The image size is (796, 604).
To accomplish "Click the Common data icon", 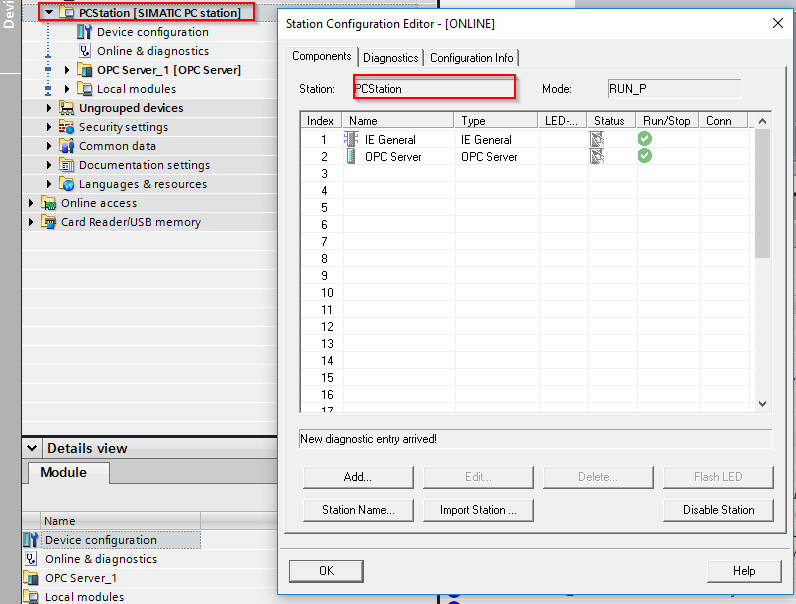I will pyautogui.click(x=67, y=146).
